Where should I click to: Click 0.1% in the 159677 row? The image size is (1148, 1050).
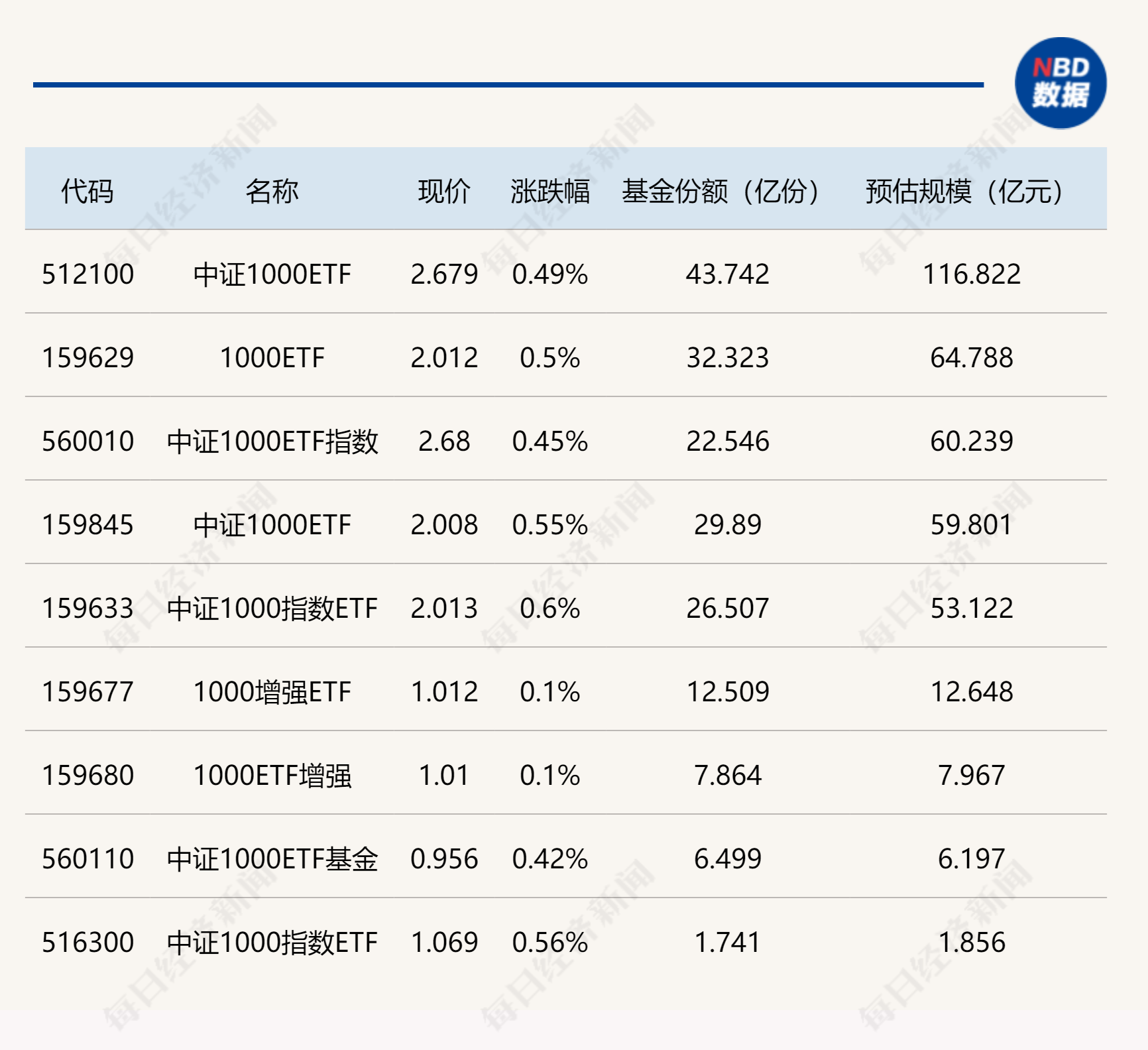coord(550,692)
